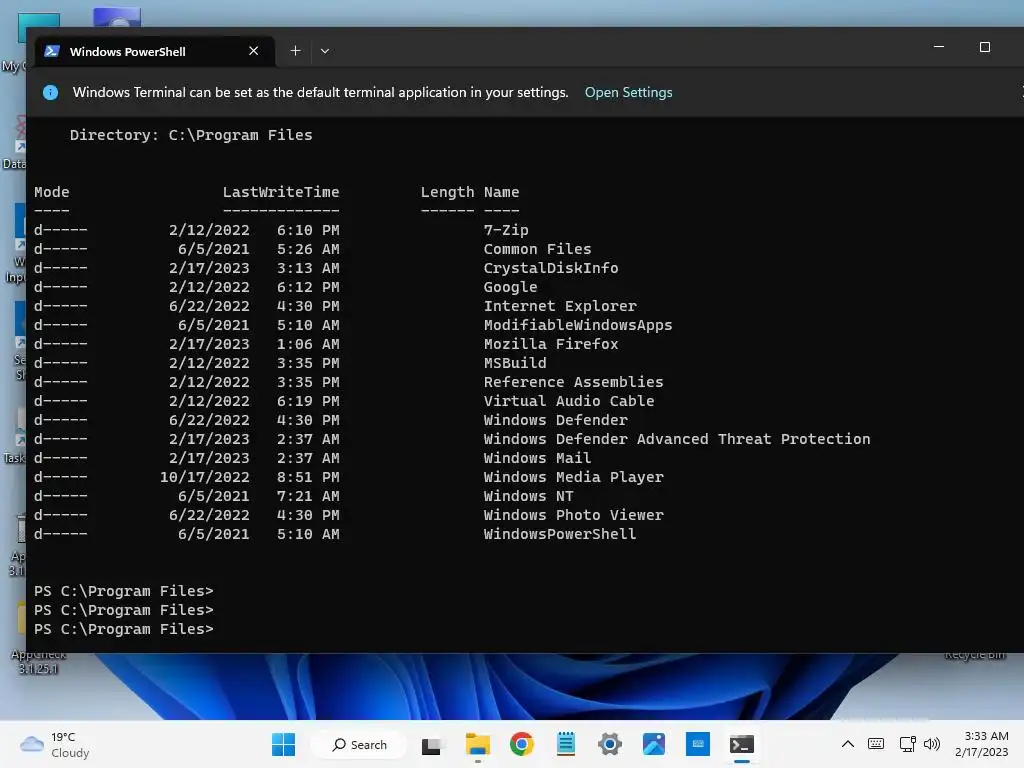Screen dimensions: 1024x768
Task: Click the 7-Zip directory name
Action: pos(506,230)
